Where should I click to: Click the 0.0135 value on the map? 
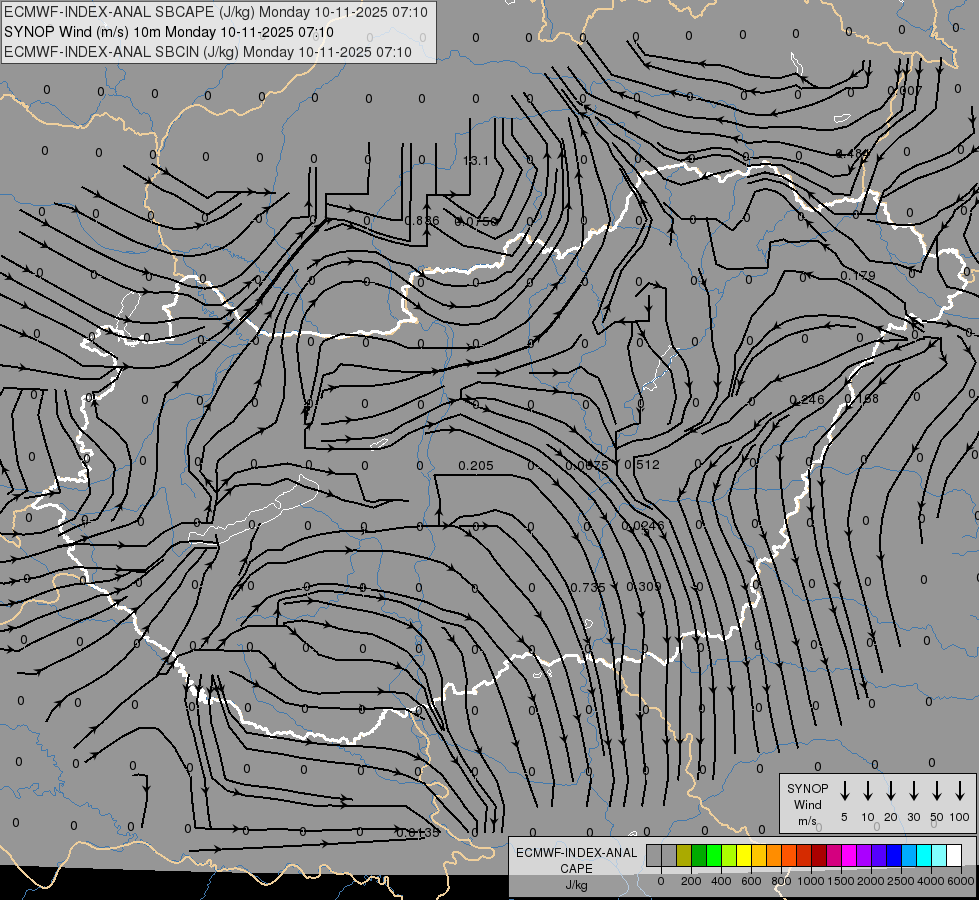pyautogui.click(x=418, y=833)
